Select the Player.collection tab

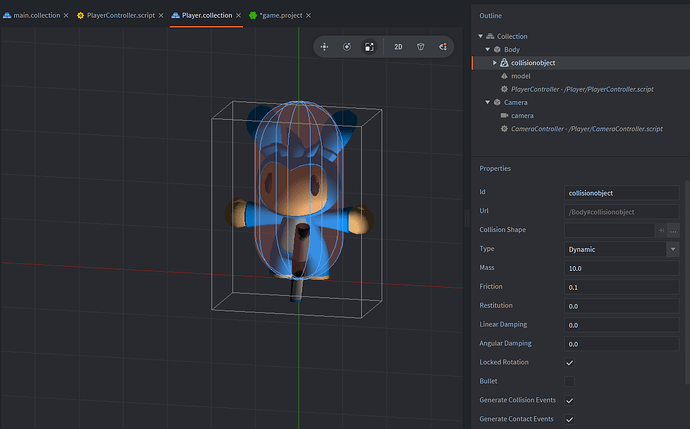click(207, 15)
